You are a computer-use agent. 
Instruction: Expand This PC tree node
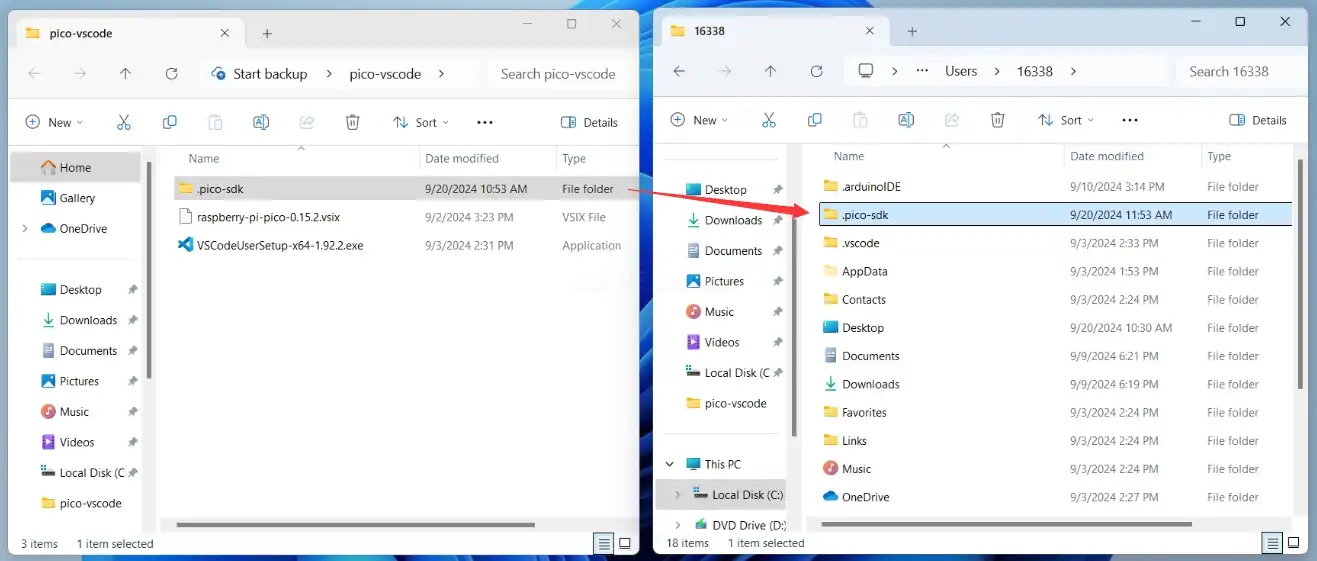[x=670, y=464]
